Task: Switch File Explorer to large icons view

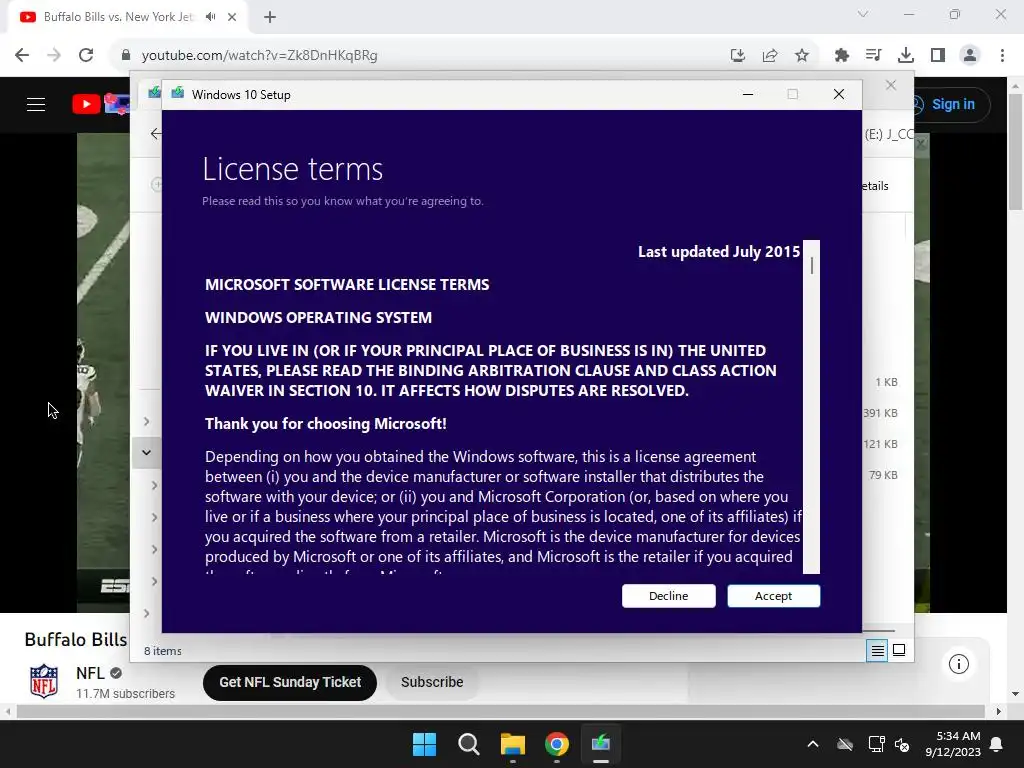Action: 899,650
